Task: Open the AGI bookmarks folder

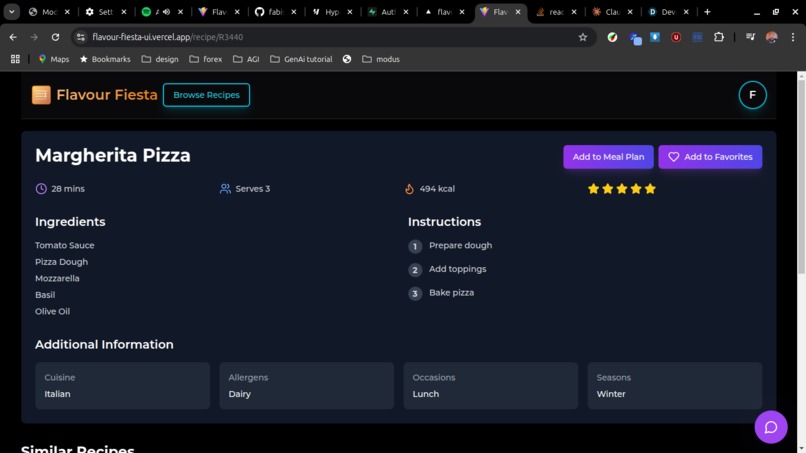Action: click(x=246, y=59)
